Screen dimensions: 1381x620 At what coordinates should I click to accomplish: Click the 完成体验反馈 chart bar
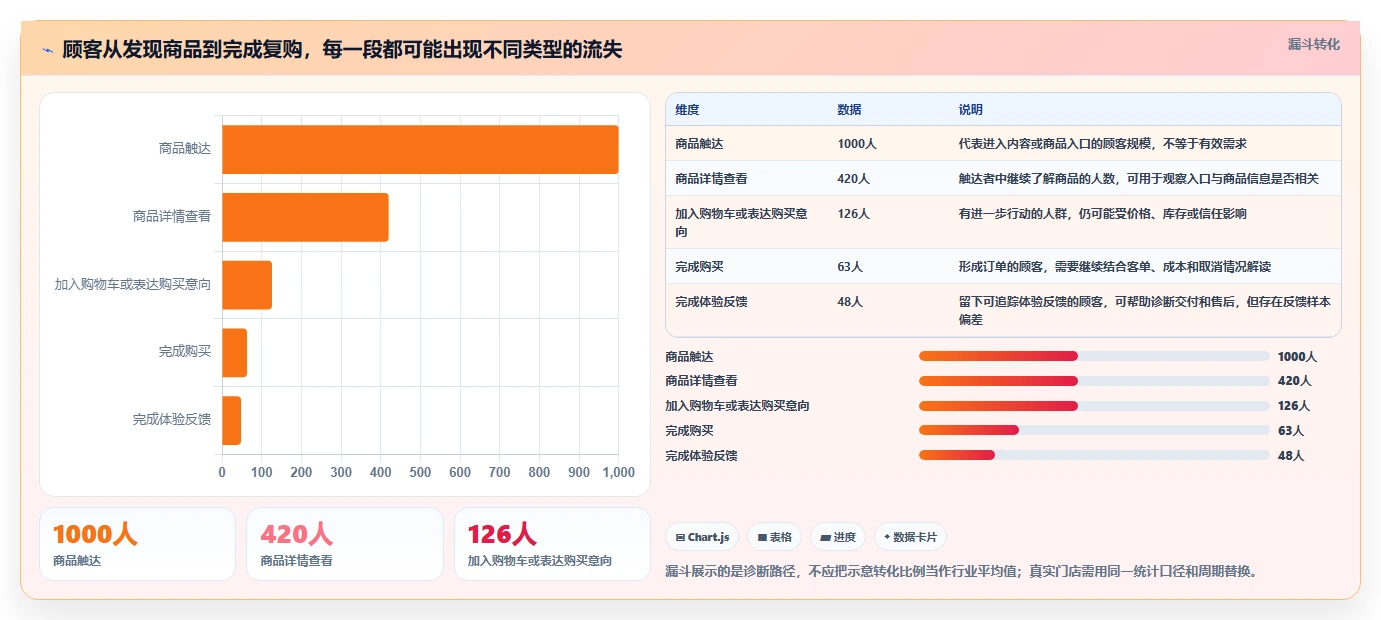(x=231, y=420)
